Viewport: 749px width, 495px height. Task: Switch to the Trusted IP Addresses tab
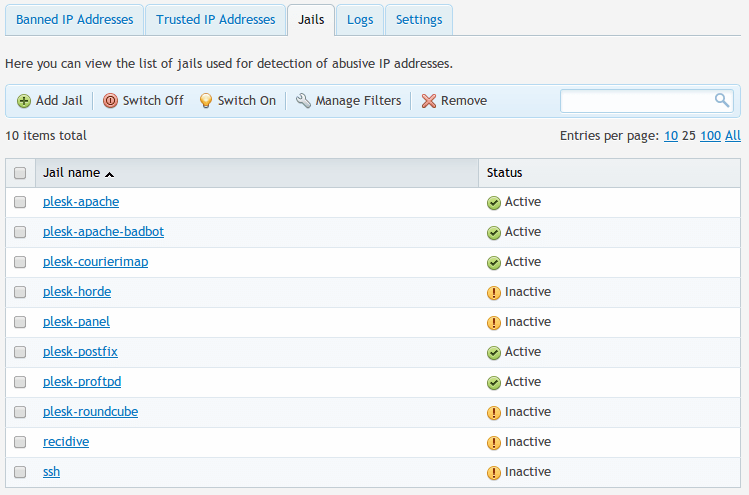pyautogui.click(x=215, y=20)
